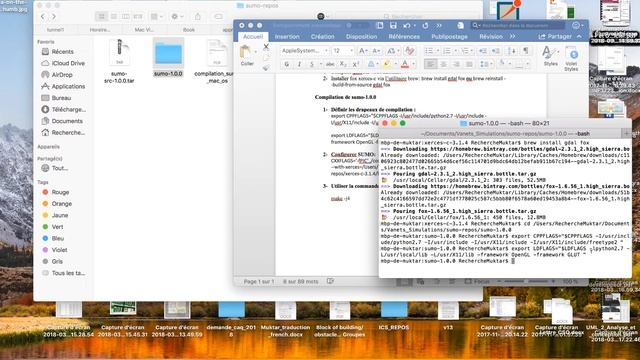Switch to the Insertion ribbon tab

coord(287,36)
